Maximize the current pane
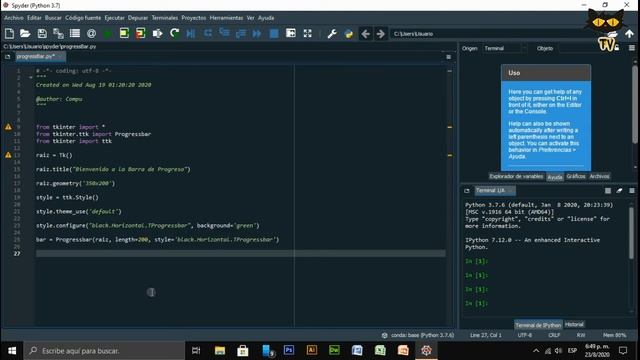Image resolution: width=640 pixels, height=360 pixels. click(x=291, y=33)
